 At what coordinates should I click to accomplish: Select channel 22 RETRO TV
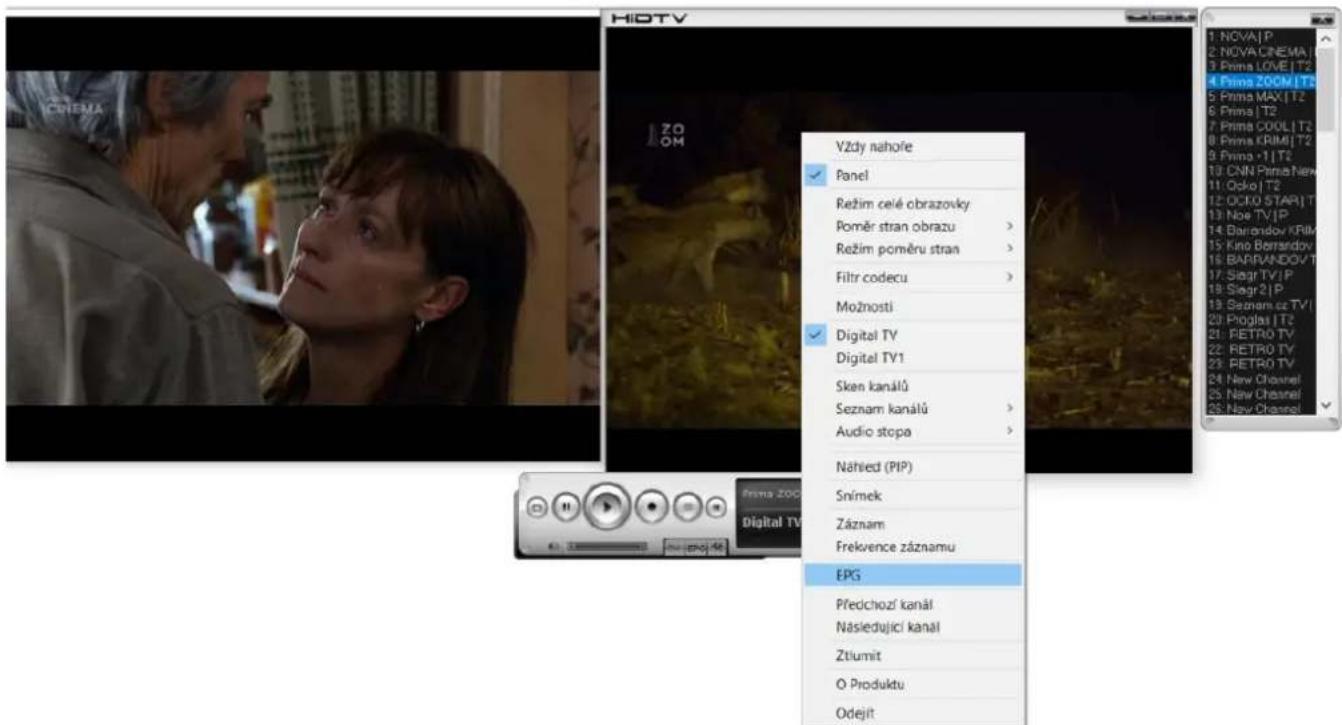click(1260, 349)
